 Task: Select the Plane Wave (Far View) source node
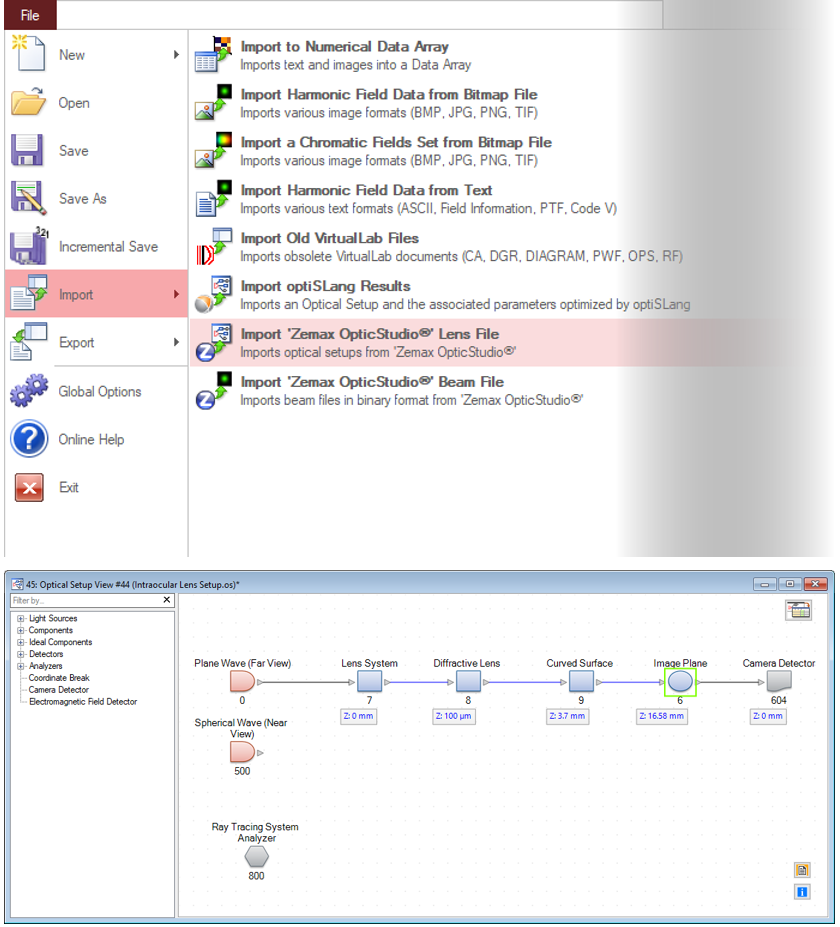pyautogui.click(x=242, y=682)
